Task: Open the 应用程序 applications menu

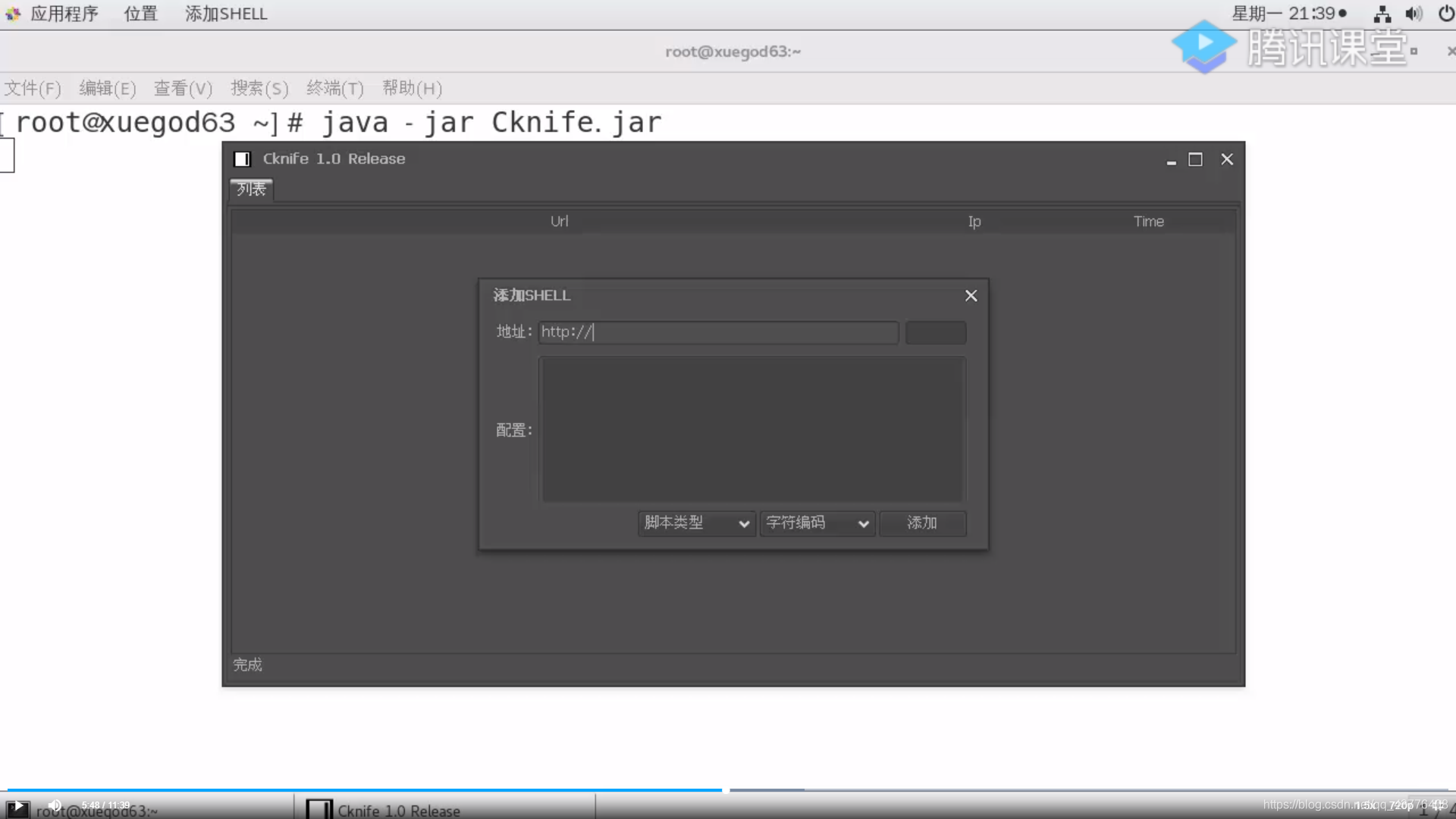Action: [64, 14]
